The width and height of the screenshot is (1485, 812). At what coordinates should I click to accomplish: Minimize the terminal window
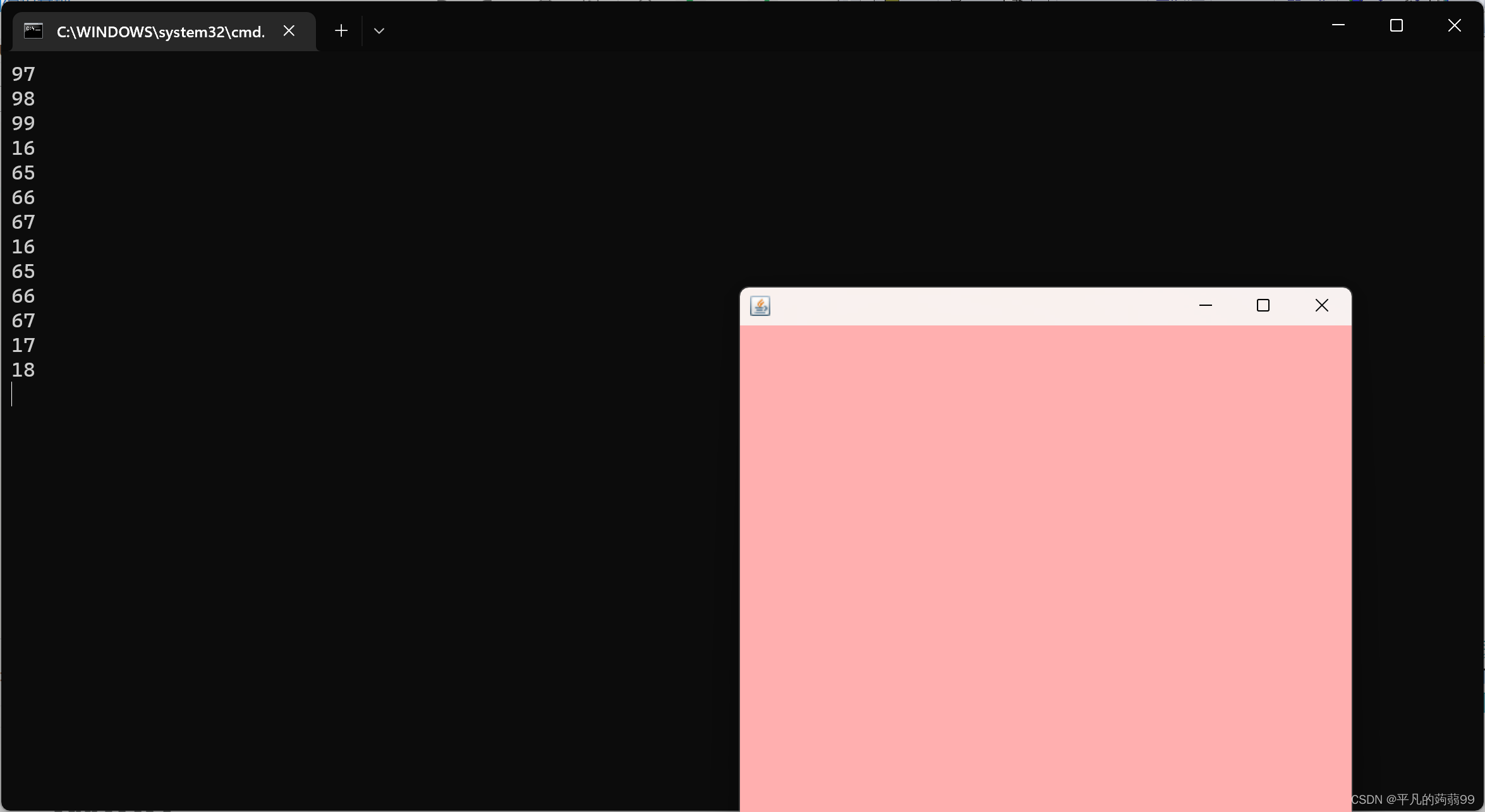(x=1338, y=25)
